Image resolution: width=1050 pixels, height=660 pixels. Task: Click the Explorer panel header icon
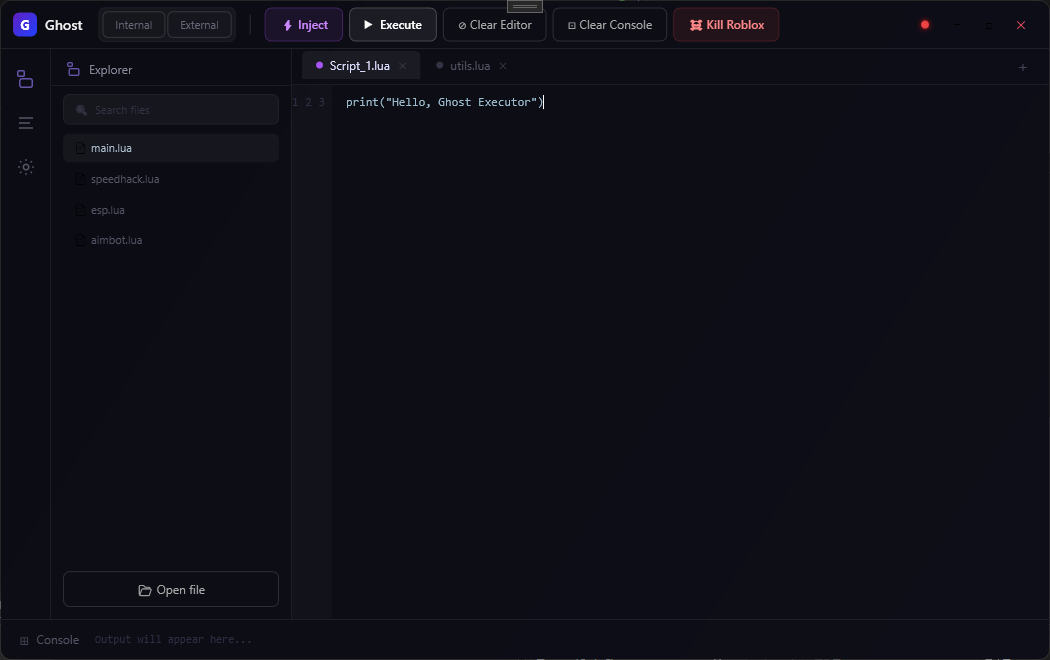[x=73, y=69]
